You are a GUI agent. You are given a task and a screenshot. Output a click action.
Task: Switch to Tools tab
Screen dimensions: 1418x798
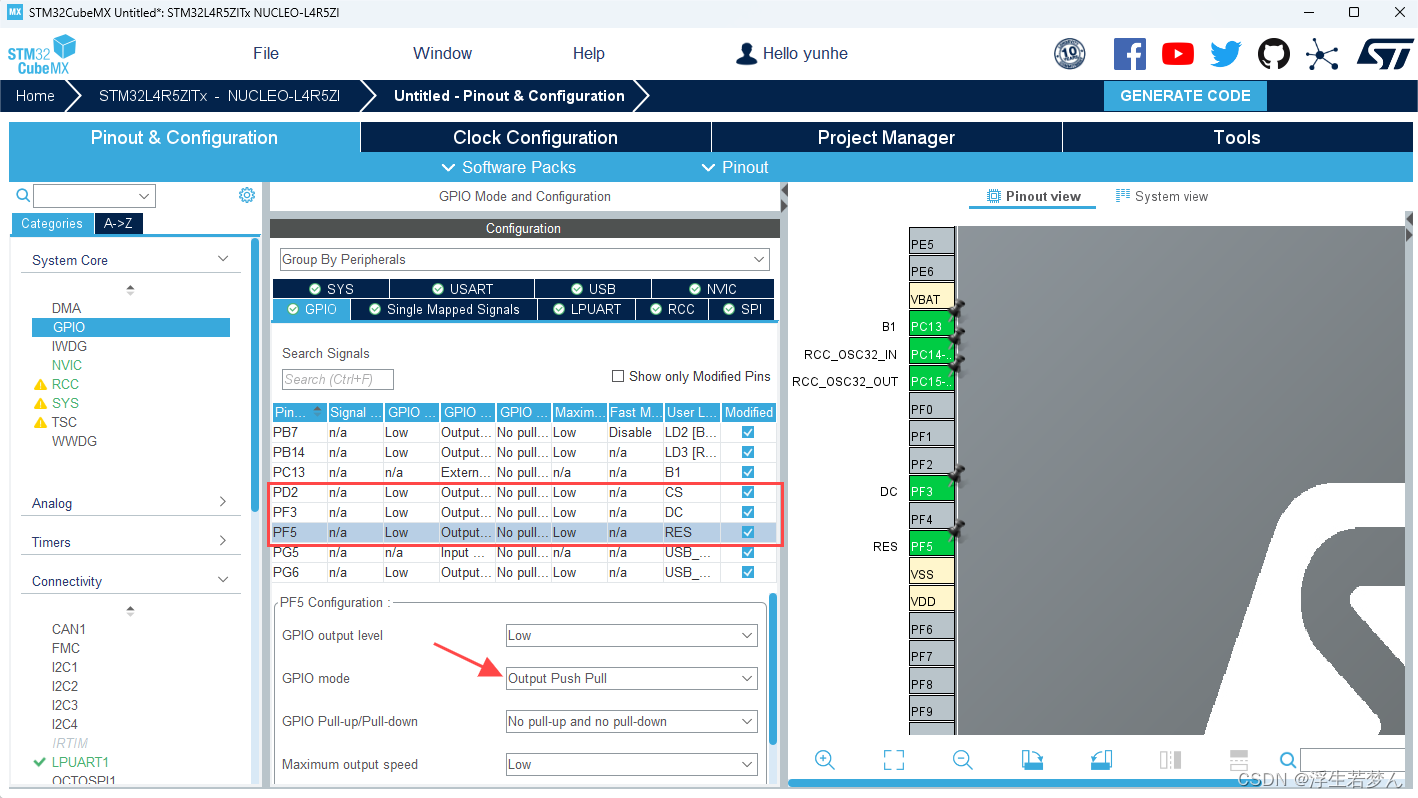point(1237,137)
